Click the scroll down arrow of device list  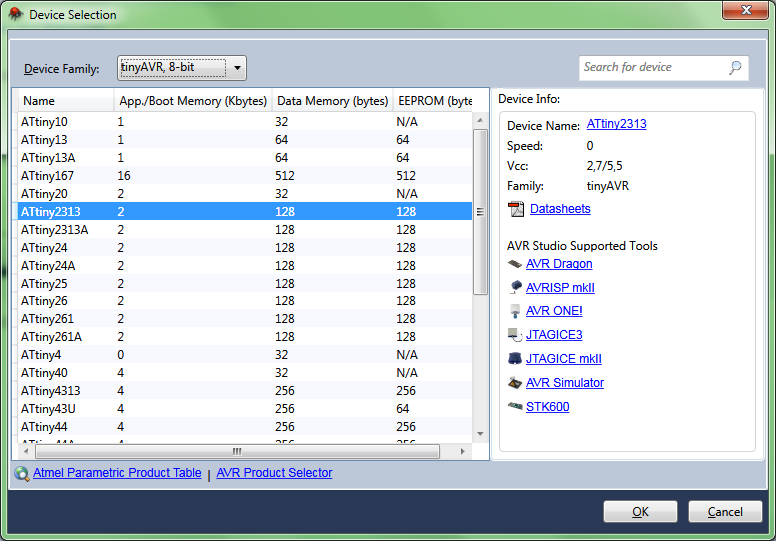pyautogui.click(x=480, y=434)
